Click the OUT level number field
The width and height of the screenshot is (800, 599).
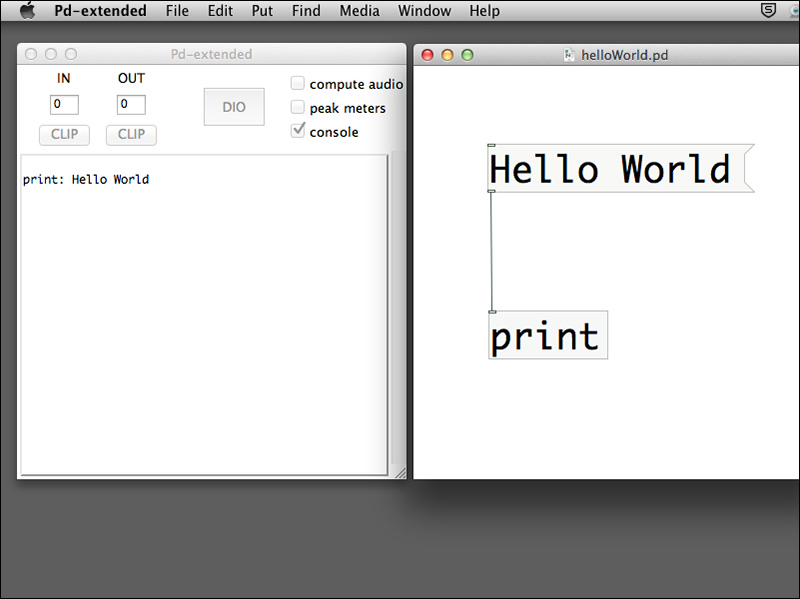pos(131,105)
